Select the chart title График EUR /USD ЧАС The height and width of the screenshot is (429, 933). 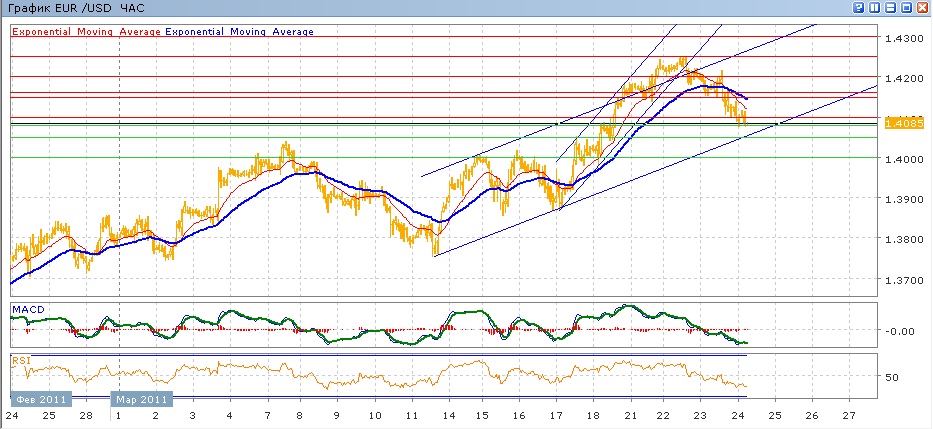(x=74, y=8)
